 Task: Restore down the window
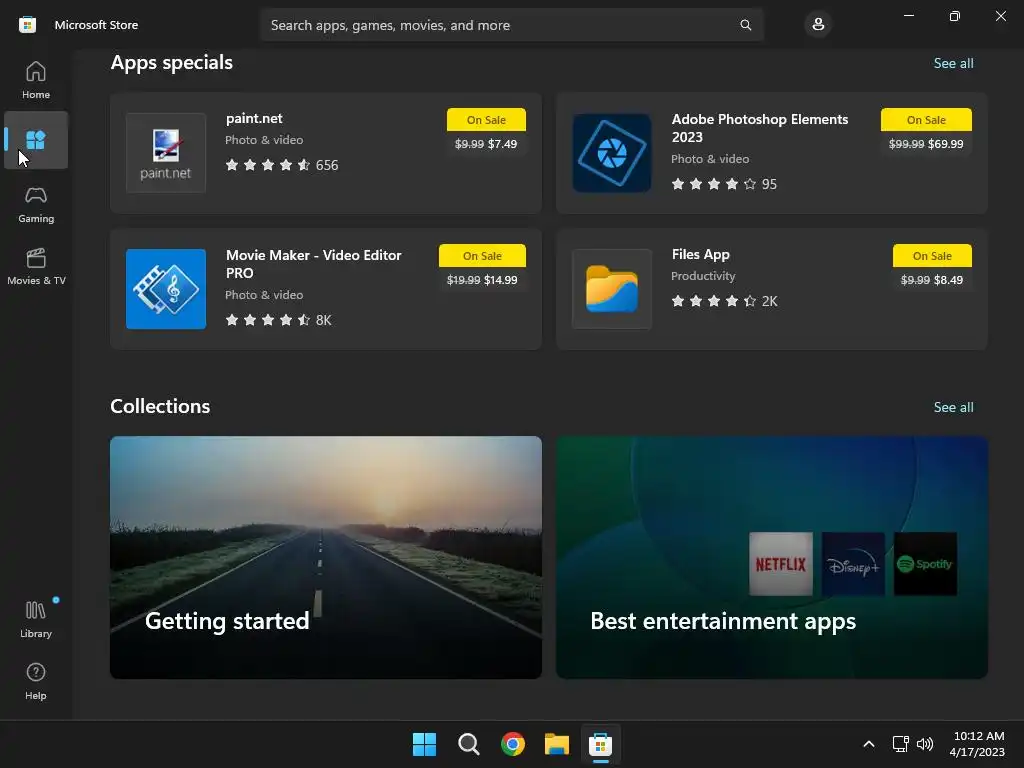click(954, 16)
